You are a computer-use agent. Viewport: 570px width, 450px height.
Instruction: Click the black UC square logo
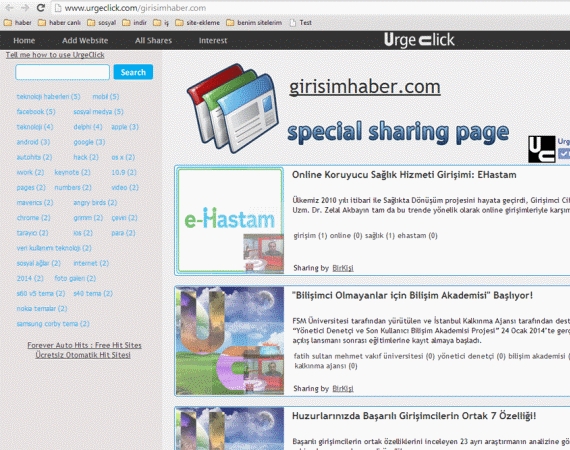pos(542,149)
